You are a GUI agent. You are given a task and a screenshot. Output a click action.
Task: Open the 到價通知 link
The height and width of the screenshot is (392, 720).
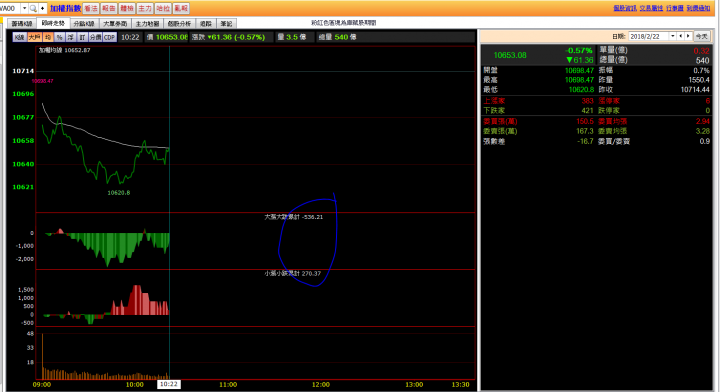point(698,8)
